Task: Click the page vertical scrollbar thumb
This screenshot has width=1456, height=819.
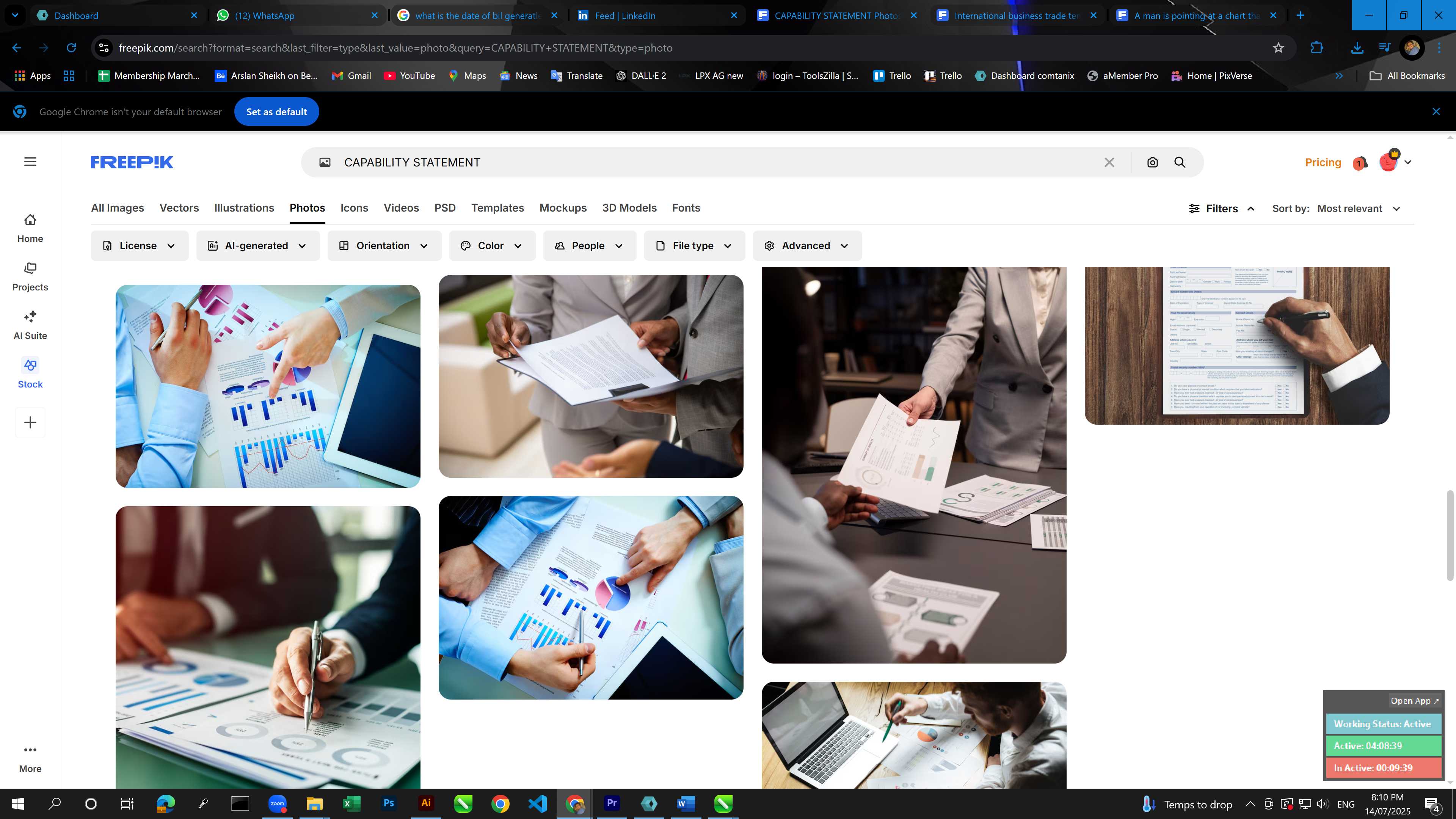Action: [1450, 535]
